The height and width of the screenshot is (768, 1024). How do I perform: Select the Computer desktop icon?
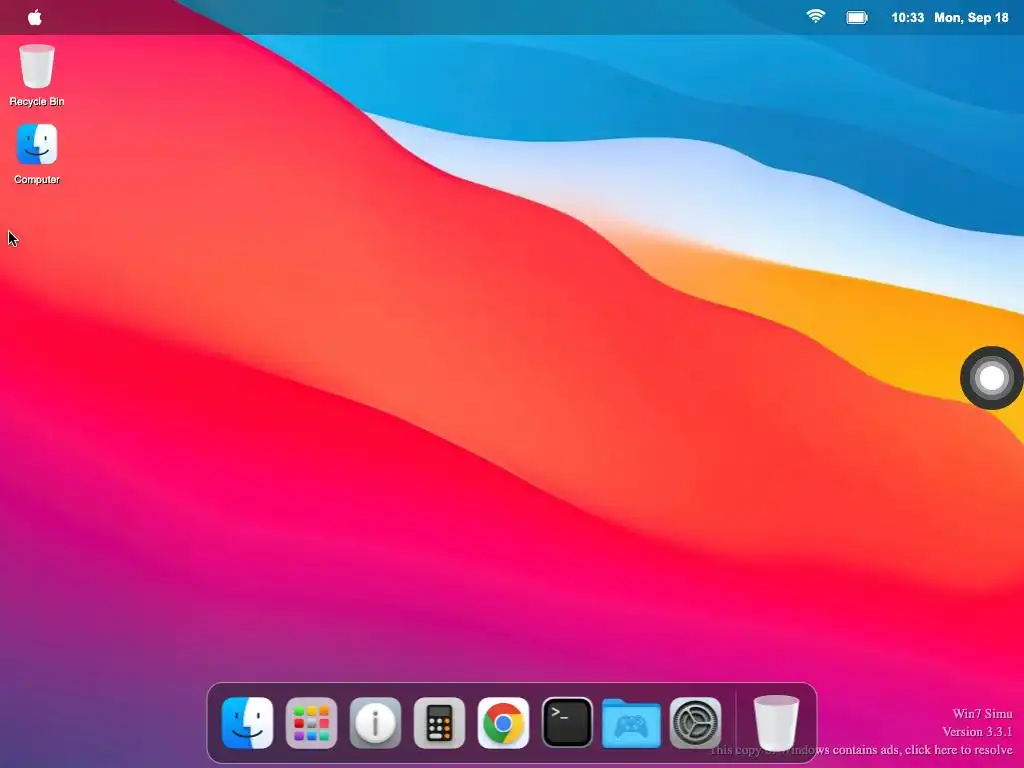click(37, 154)
